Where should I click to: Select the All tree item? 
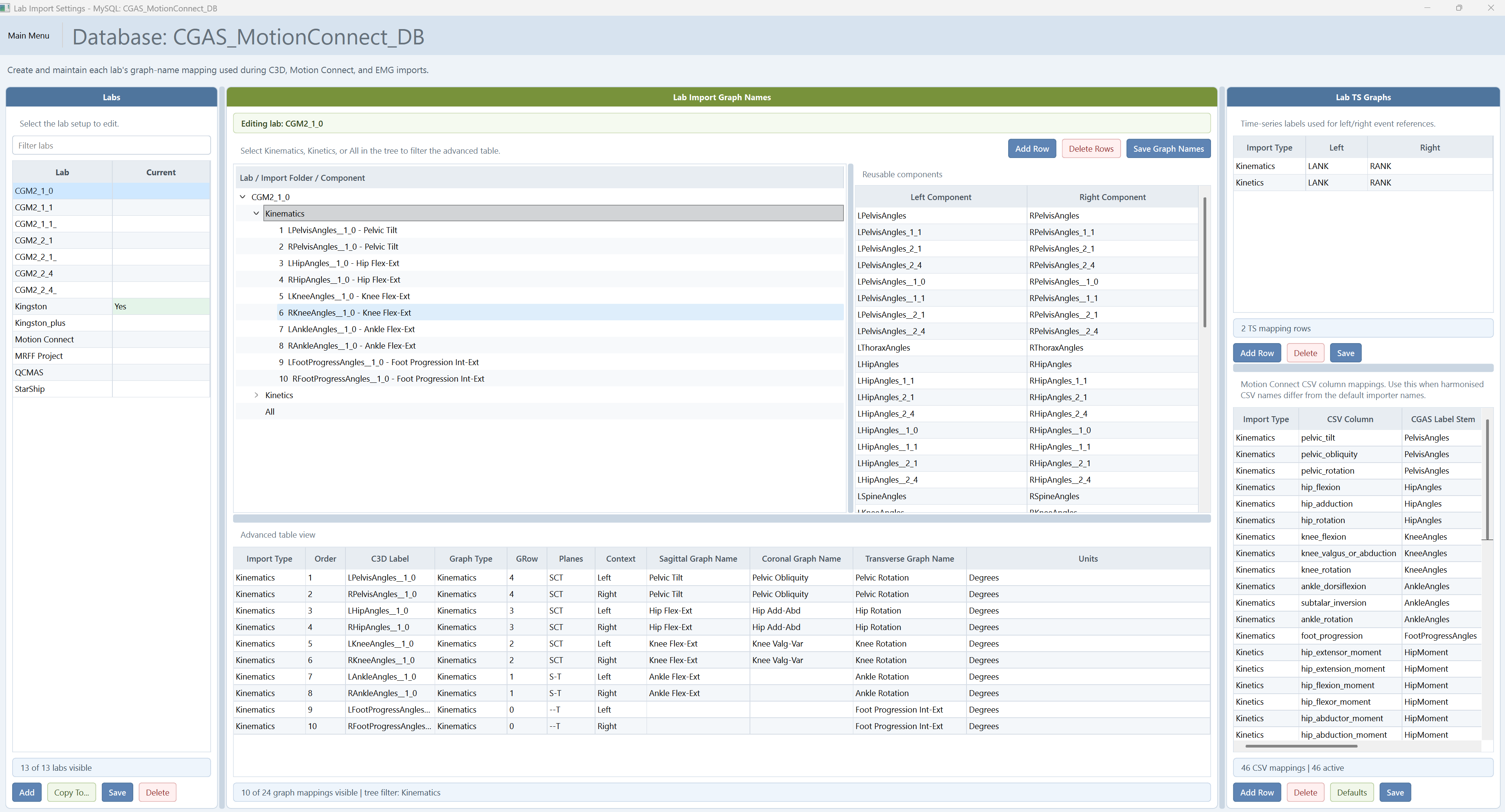click(270, 412)
